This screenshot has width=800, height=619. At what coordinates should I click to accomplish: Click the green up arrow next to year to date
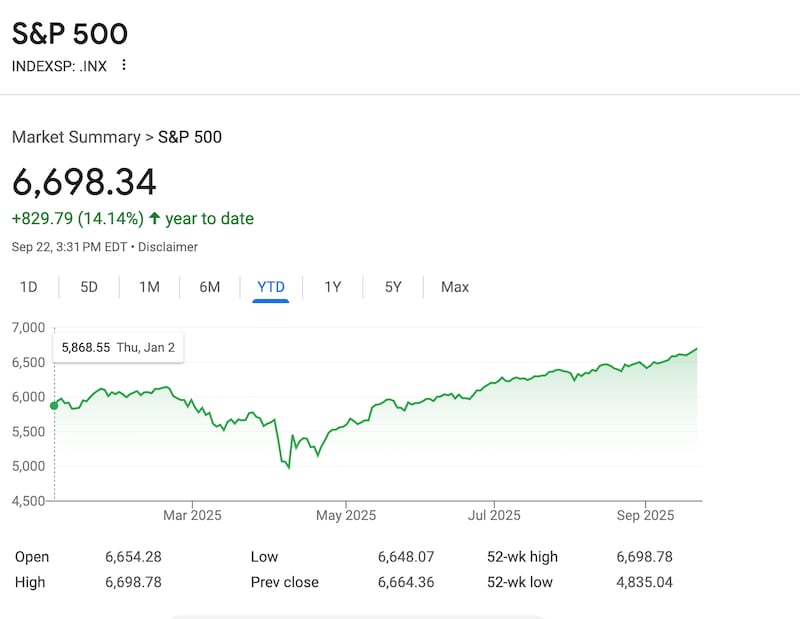pyautogui.click(x=154, y=218)
